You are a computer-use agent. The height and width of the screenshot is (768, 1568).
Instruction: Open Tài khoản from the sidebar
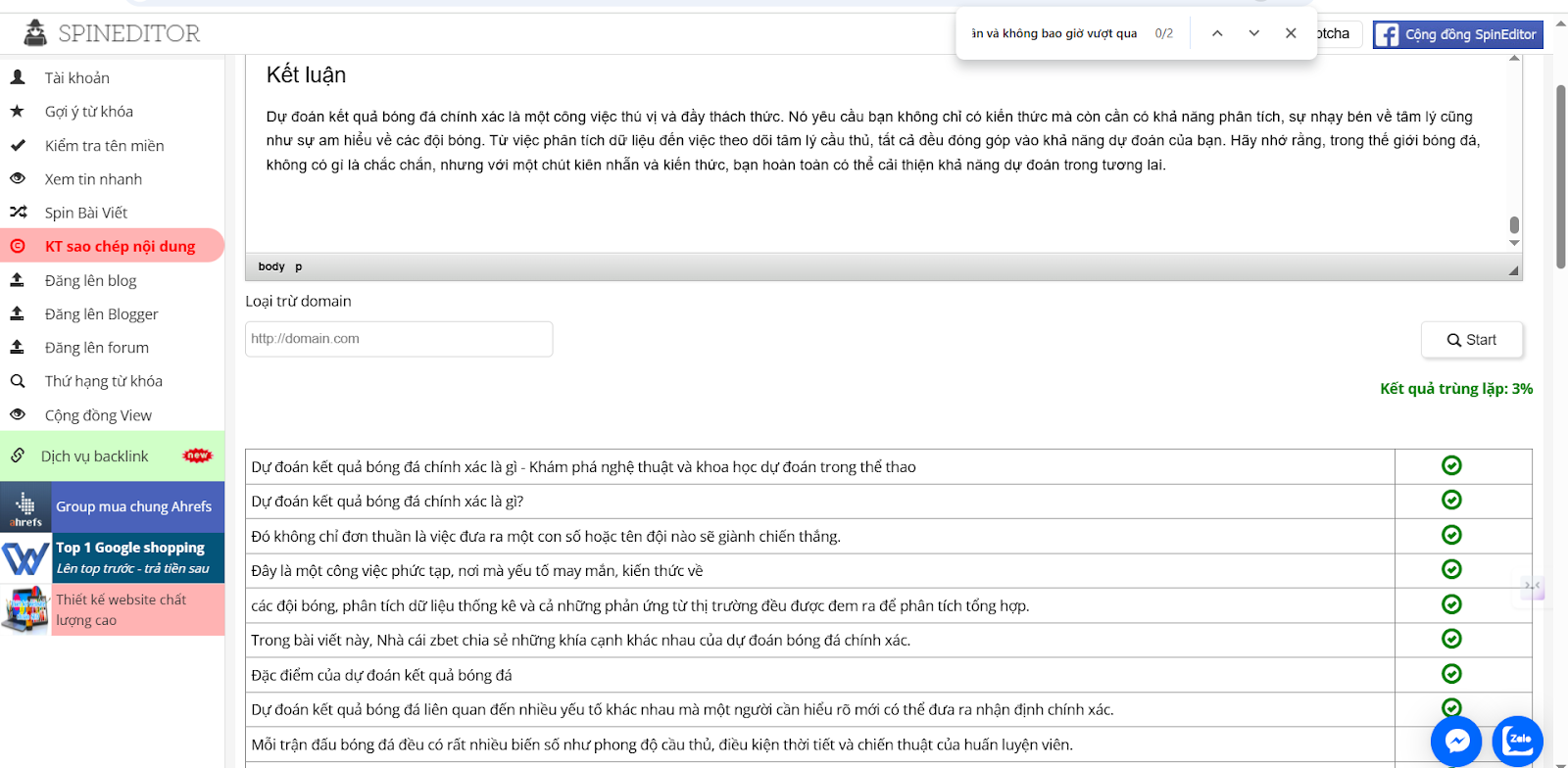[76, 77]
